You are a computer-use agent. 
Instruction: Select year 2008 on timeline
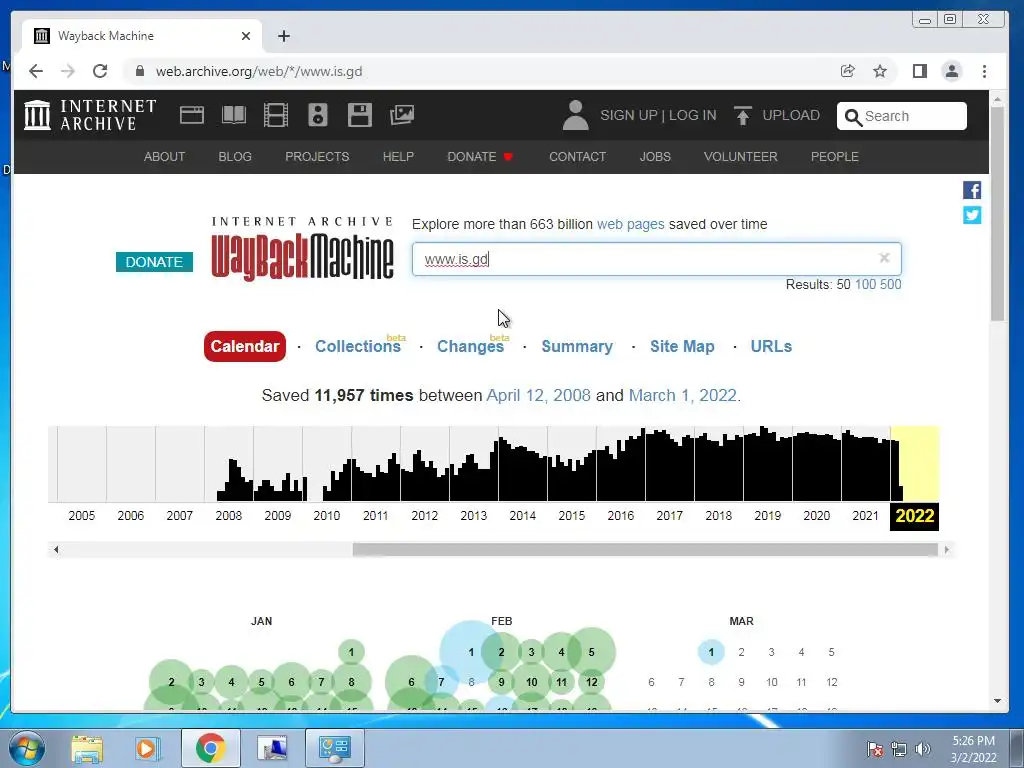coord(229,516)
